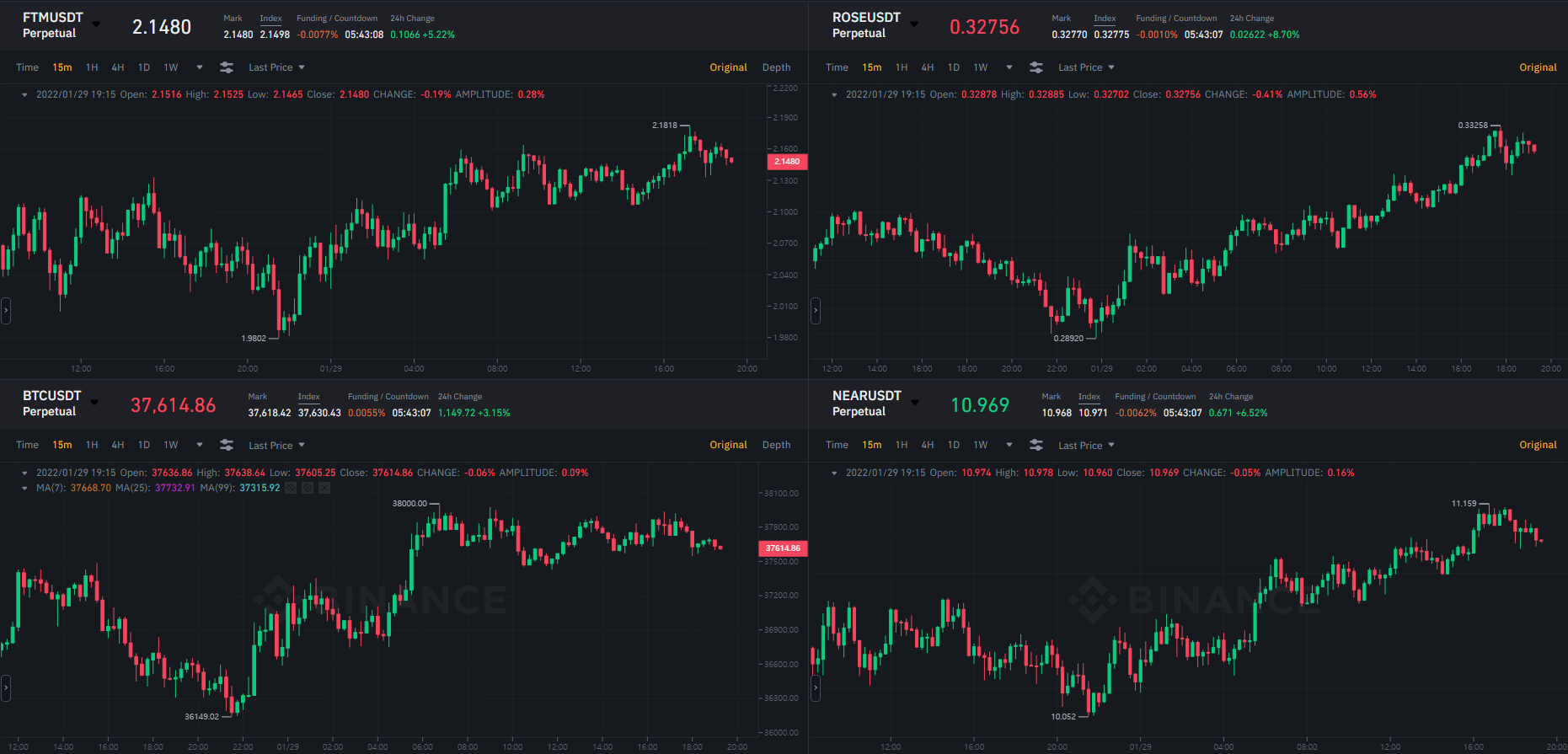Switch NEARUSDT chart to Time view

(x=837, y=445)
